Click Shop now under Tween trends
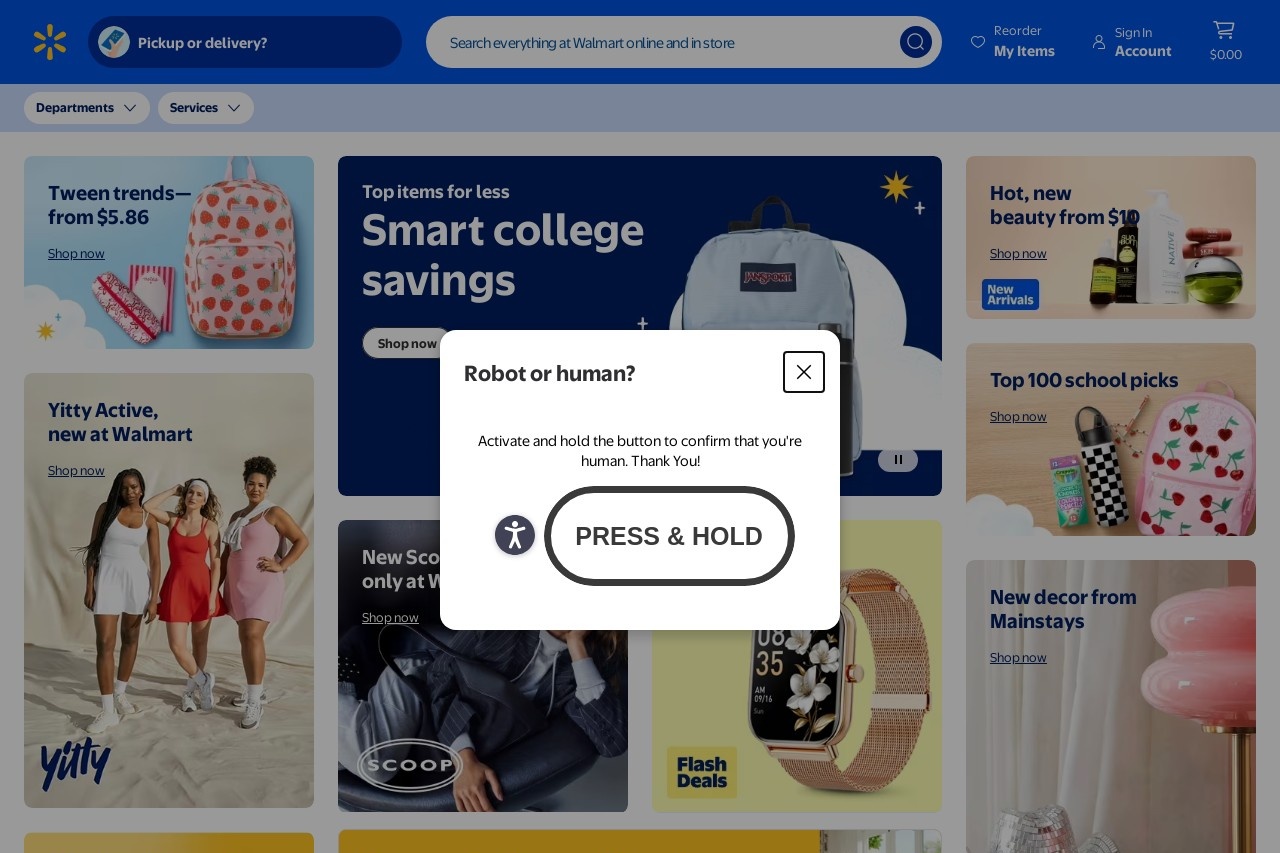1280x853 pixels. (x=76, y=254)
